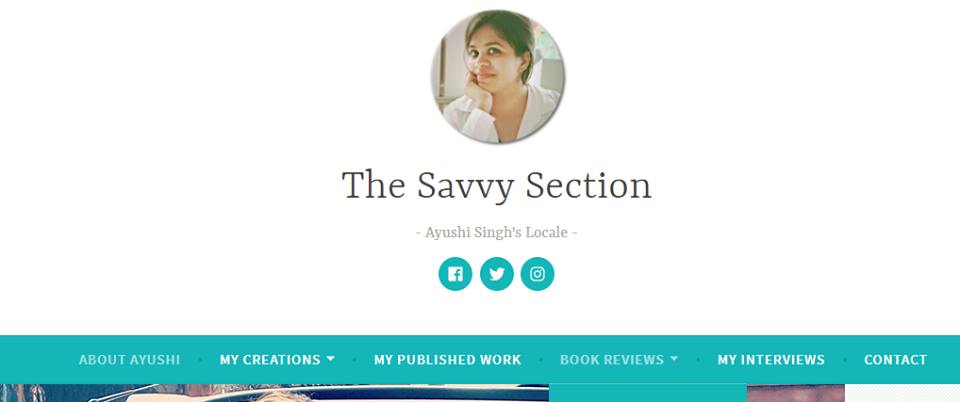Go to My Published Work

coord(448,360)
